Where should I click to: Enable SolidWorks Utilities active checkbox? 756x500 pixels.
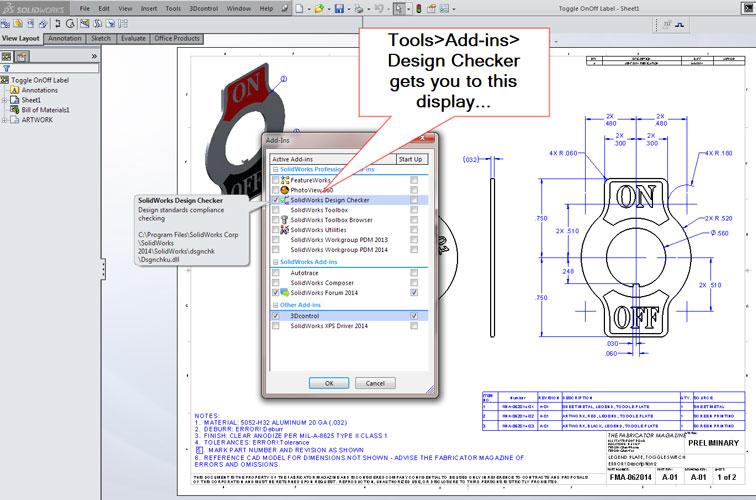pos(276,230)
